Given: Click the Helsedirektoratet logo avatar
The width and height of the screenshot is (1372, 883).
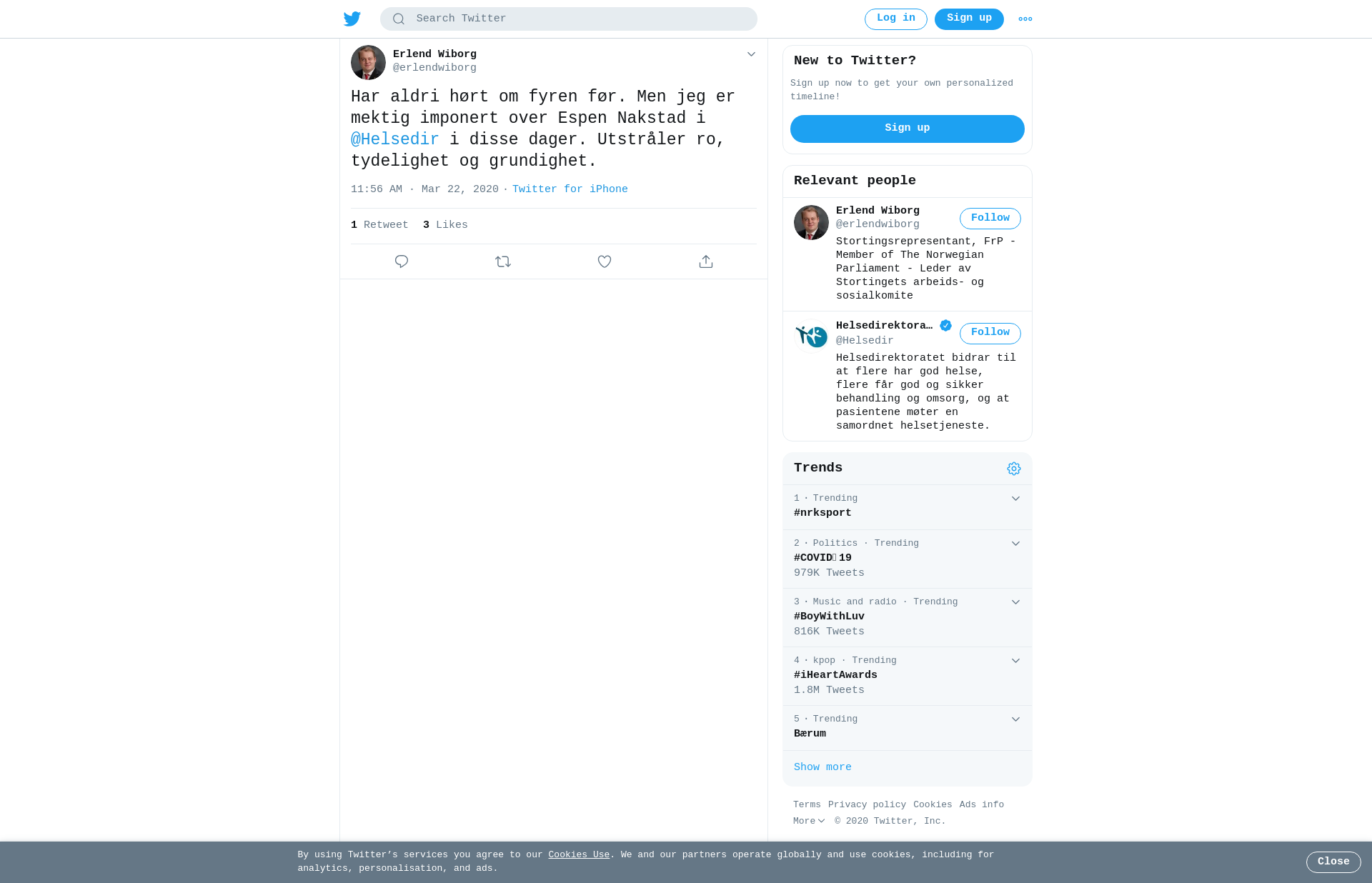Looking at the screenshot, I should click(811, 336).
